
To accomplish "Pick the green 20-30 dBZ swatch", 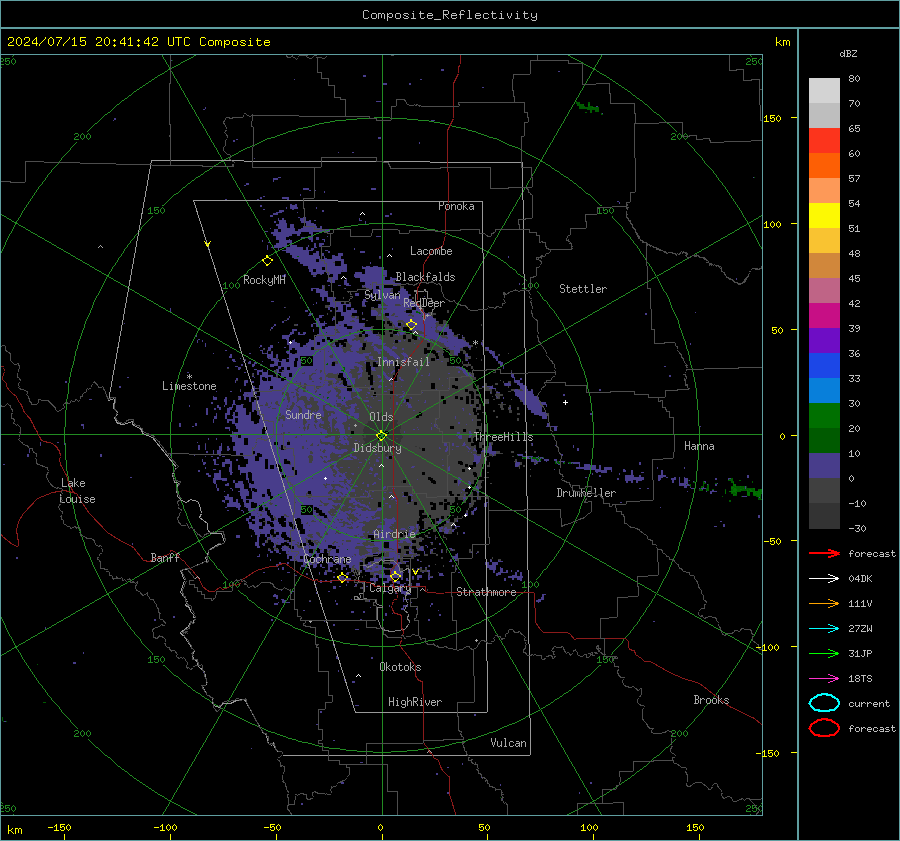I will (x=824, y=416).
